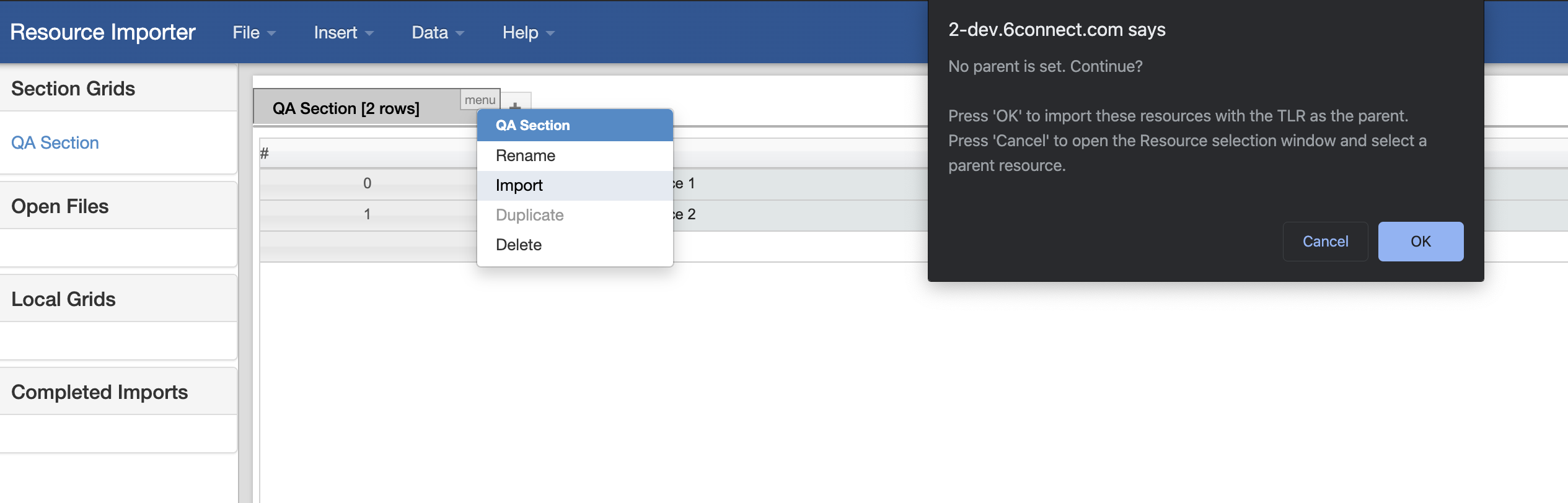Select grid row number 1

368,214
